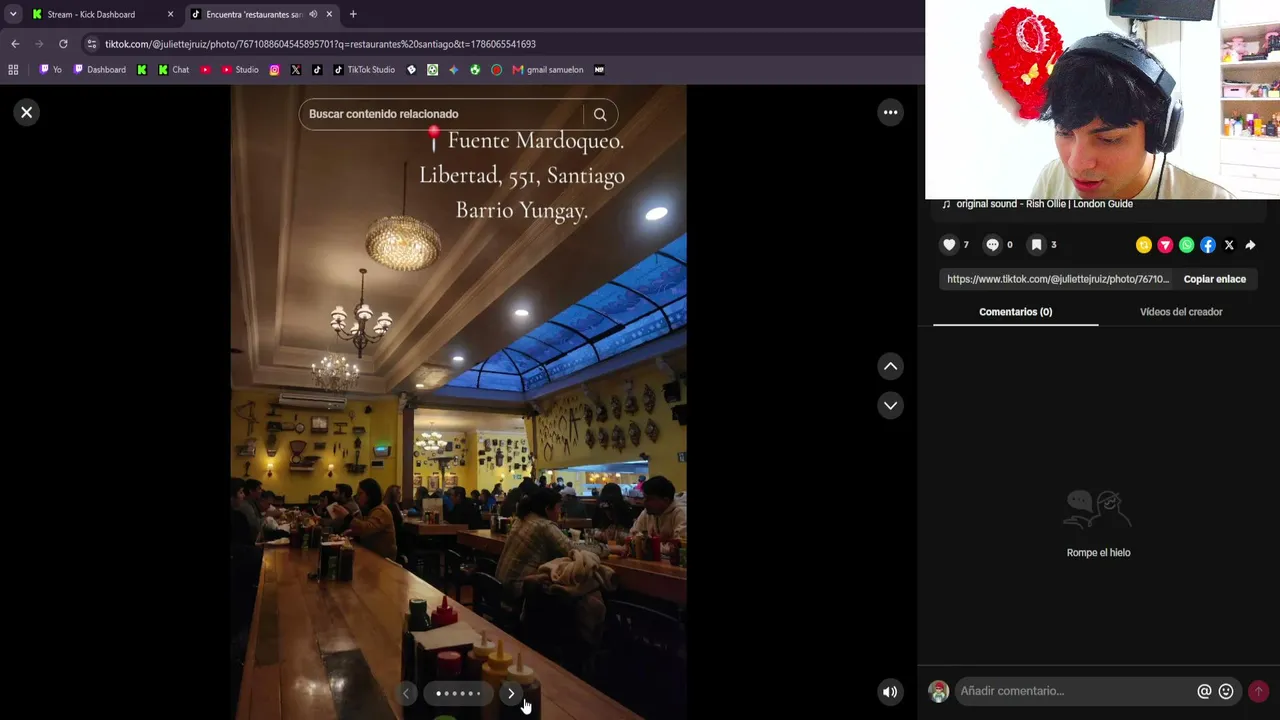The width and height of the screenshot is (1280, 720).
Task: Open more share options arrow
Action: coord(1250,245)
